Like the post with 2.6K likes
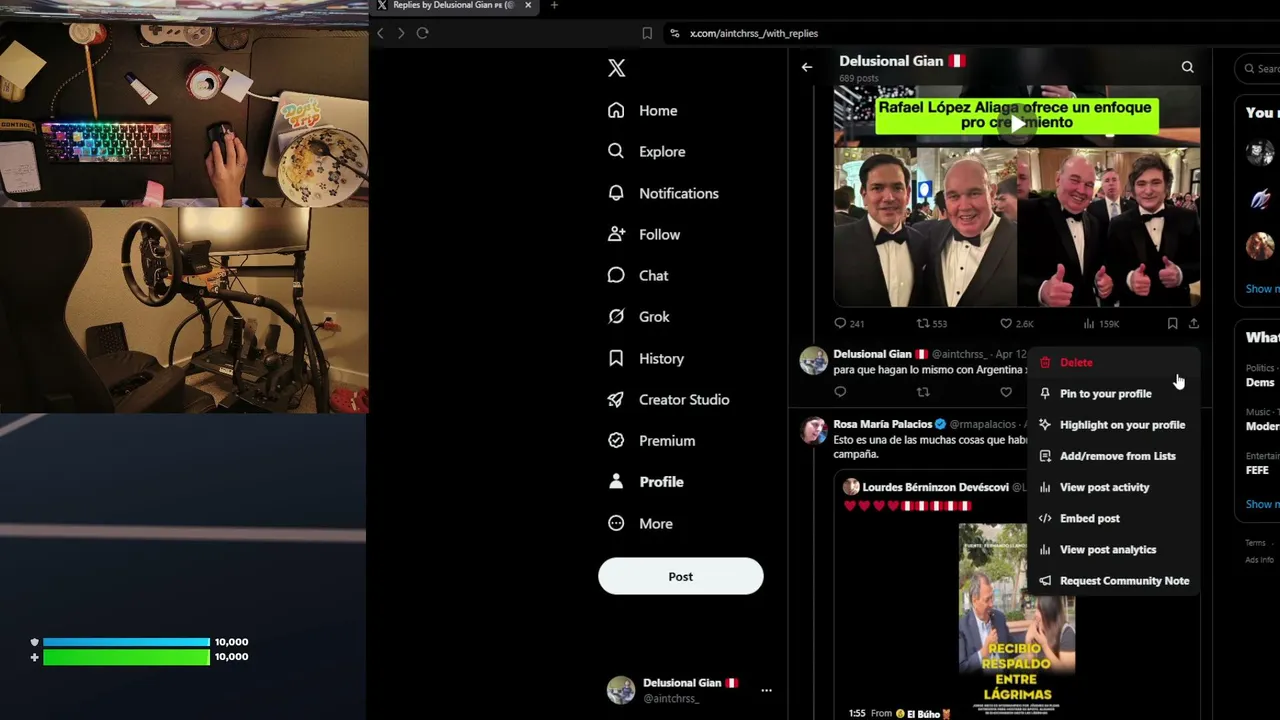The height and width of the screenshot is (720, 1280). (1017, 324)
